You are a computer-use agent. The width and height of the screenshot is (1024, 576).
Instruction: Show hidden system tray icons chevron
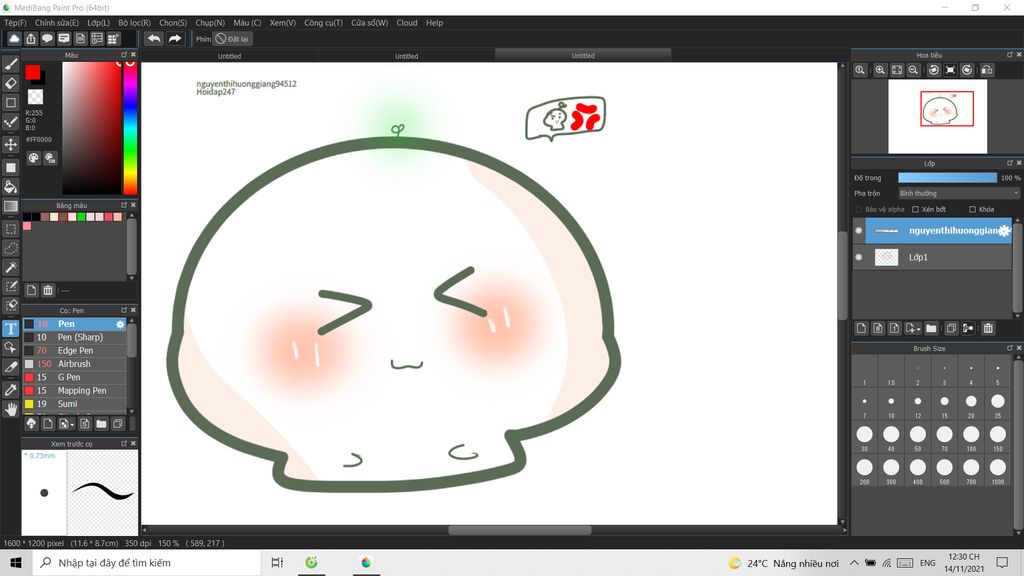click(854, 562)
